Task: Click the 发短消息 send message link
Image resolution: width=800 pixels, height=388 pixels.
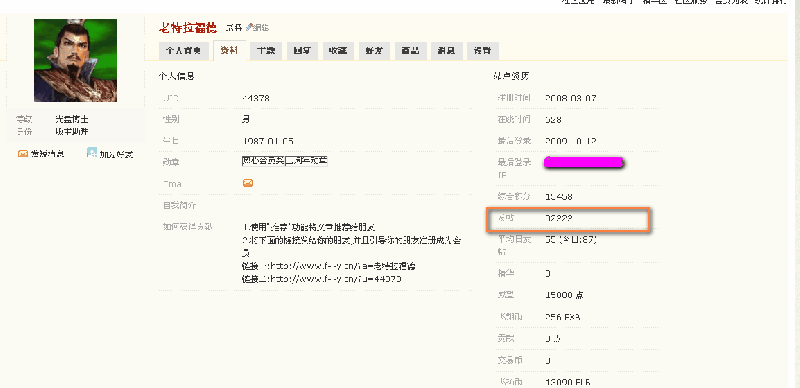Action: coord(47,154)
